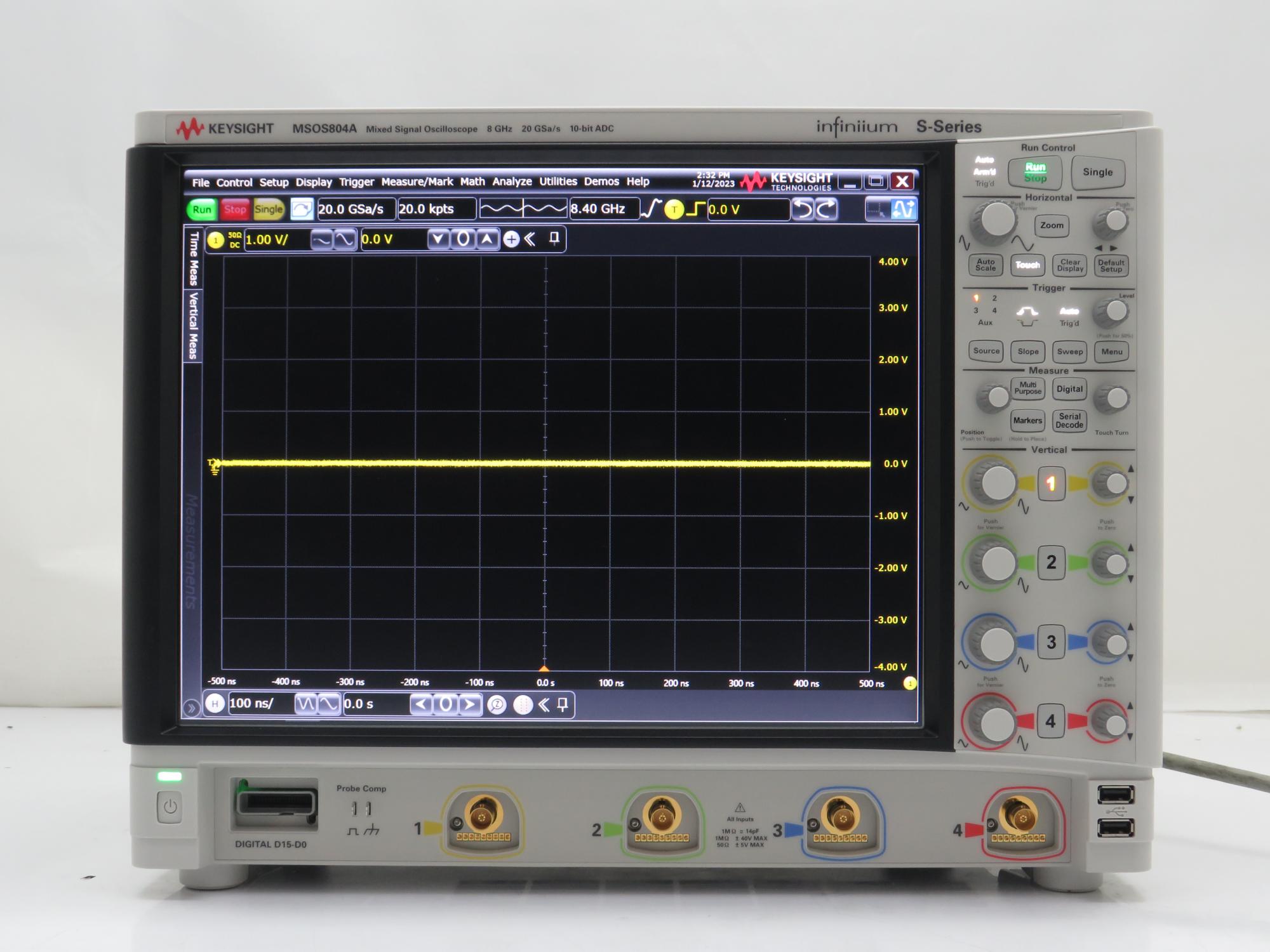Expand the side panel with bottom-left chevron
Viewport: 1270px width, 952px height.
pyautogui.click(x=190, y=708)
